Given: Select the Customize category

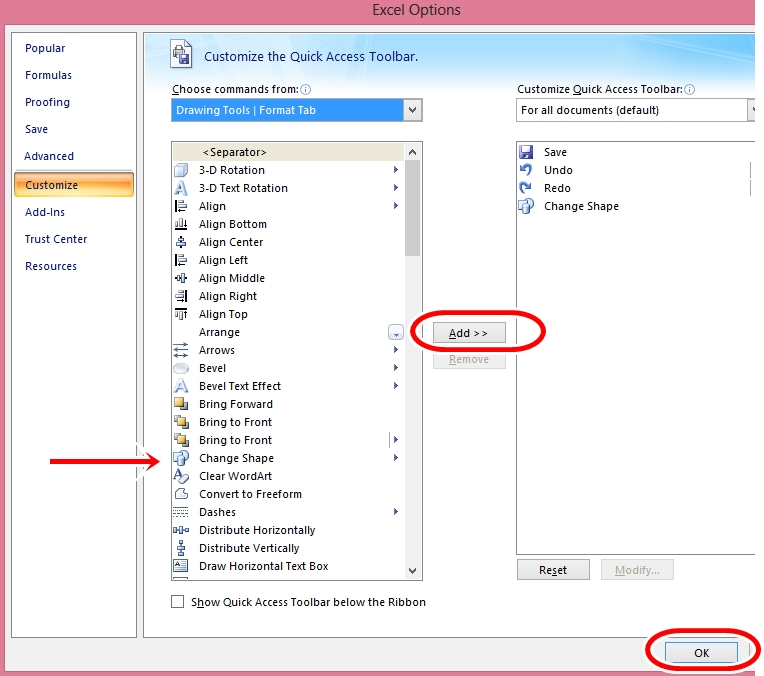Looking at the screenshot, I should 74,185.
